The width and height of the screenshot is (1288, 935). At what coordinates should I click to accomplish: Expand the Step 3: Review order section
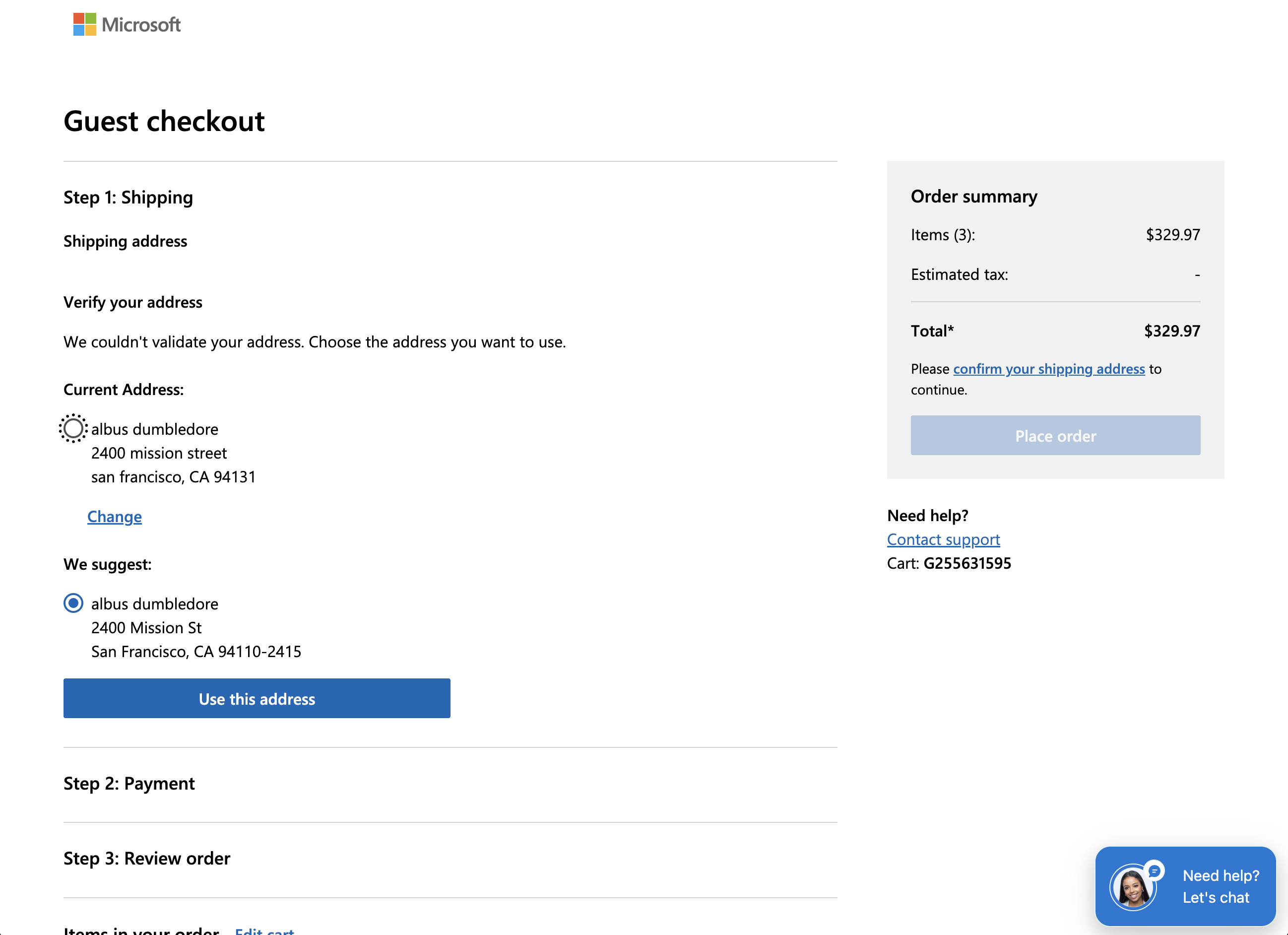(x=146, y=859)
